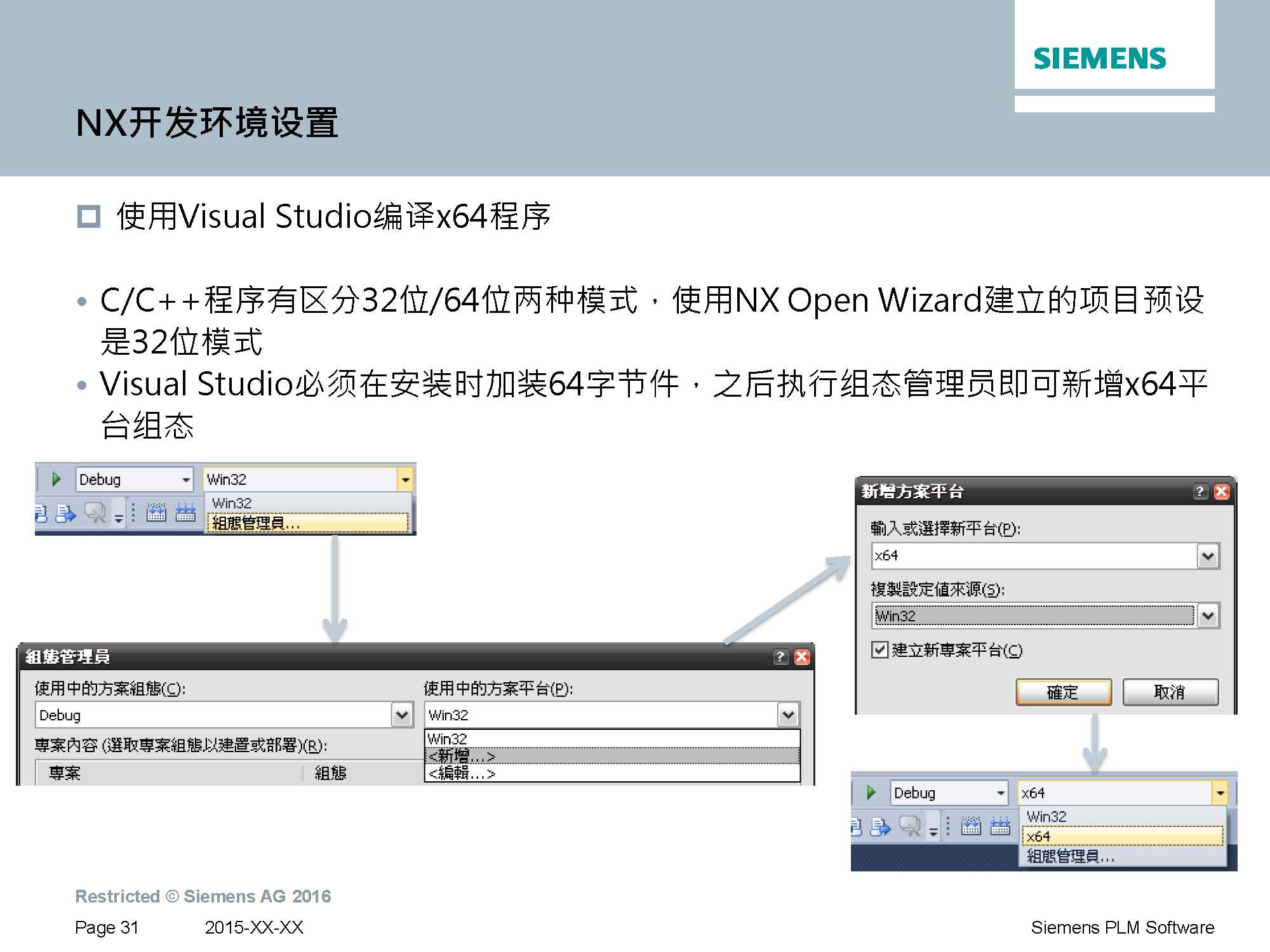This screenshot has width=1270, height=952.
Task: Select Win32 entry in x64 toolbar dropdown list
Action: (x=1123, y=817)
